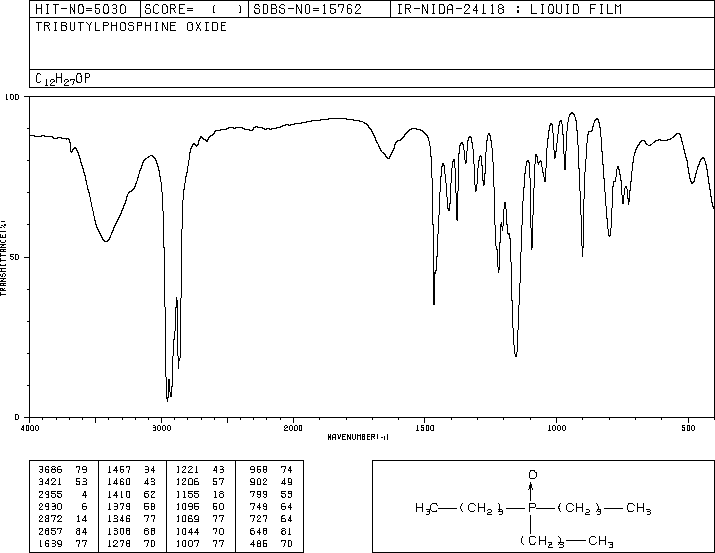Select the 1346 table entry

119,519
